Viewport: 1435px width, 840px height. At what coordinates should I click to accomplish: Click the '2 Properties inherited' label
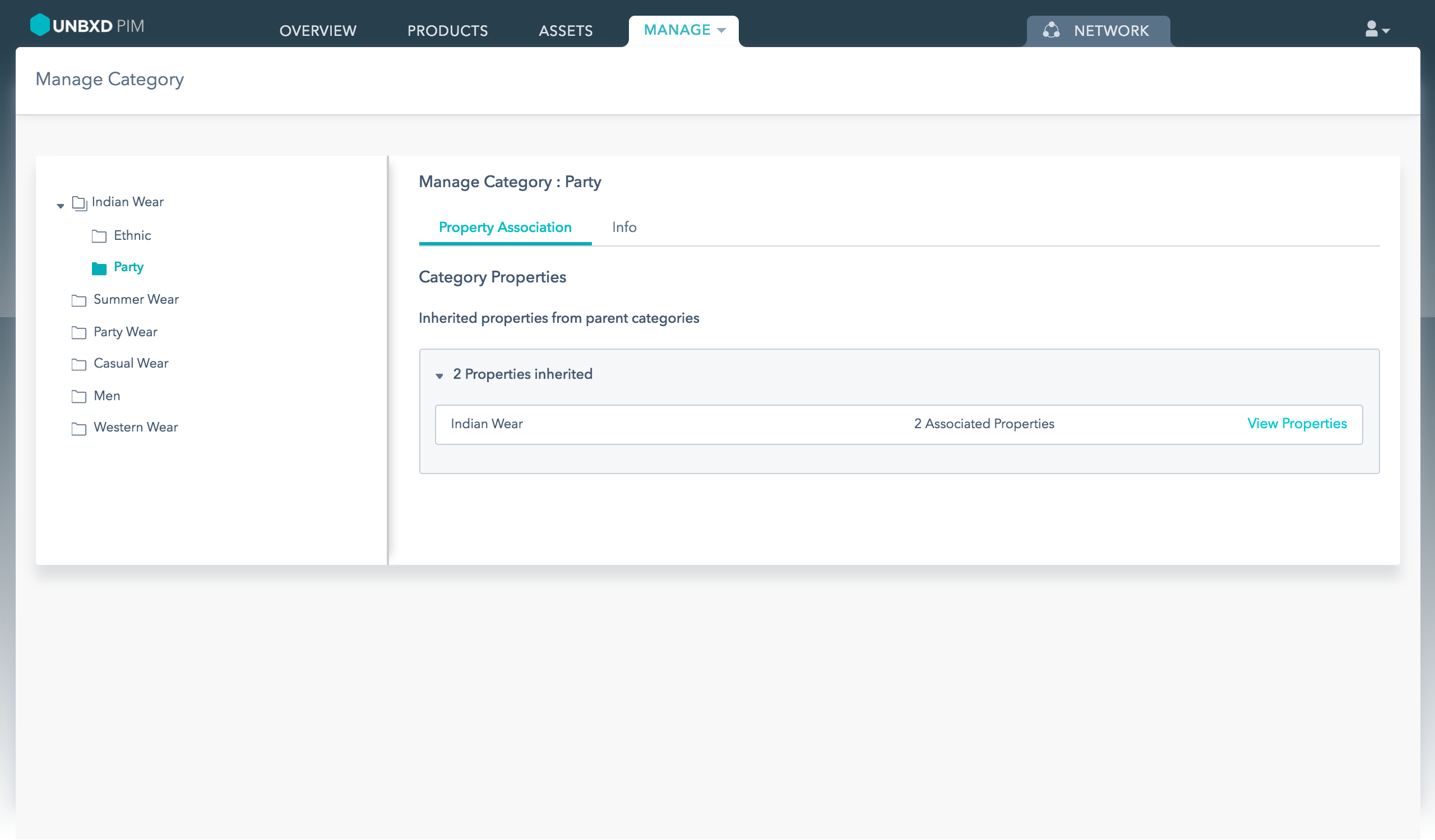523,374
